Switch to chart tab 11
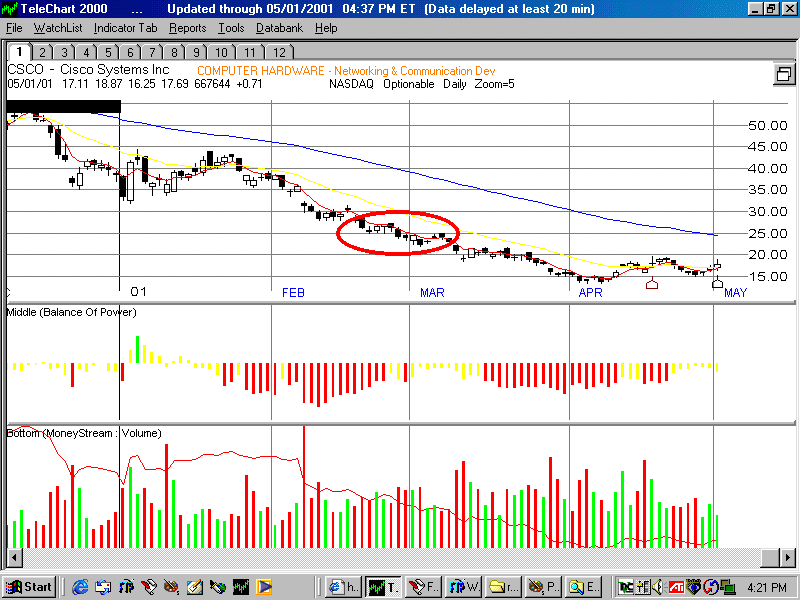The width and height of the screenshot is (800, 600). pyautogui.click(x=249, y=53)
